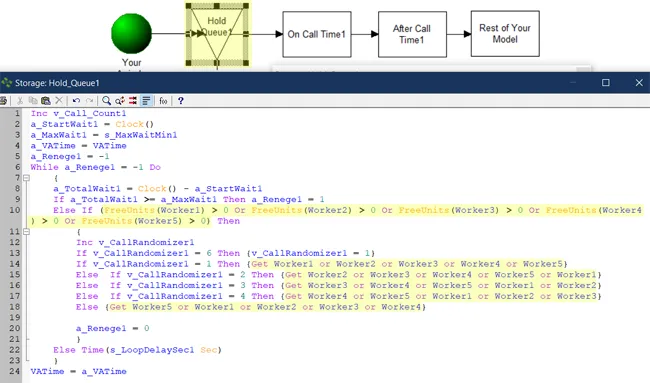Image resolution: width=650 pixels, height=383 pixels.
Task: Close the Storage Hold_Queue1 window
Action: tap(639, 82)
